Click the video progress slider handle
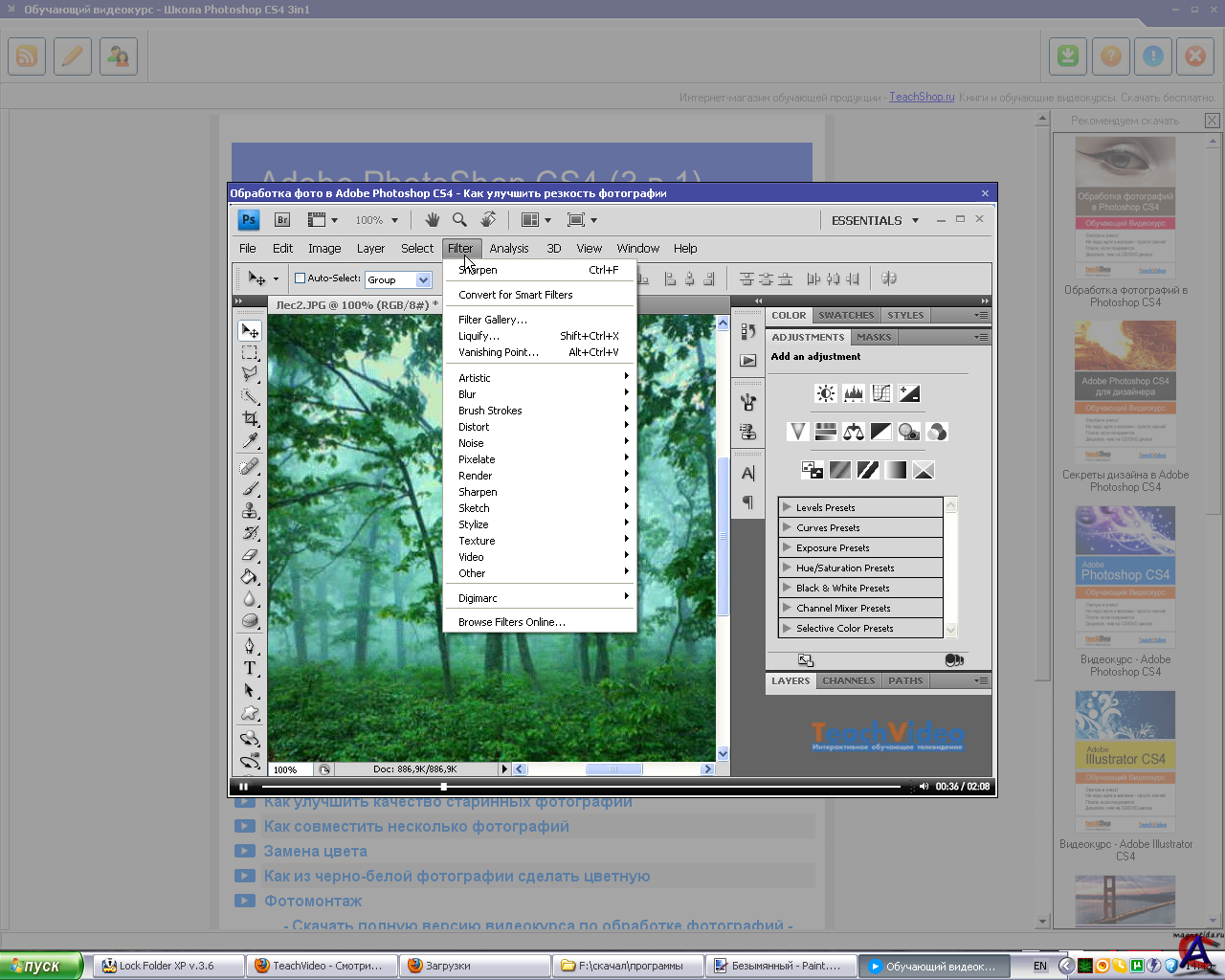Screen dimensions: 1225x980 click(444, 787)
